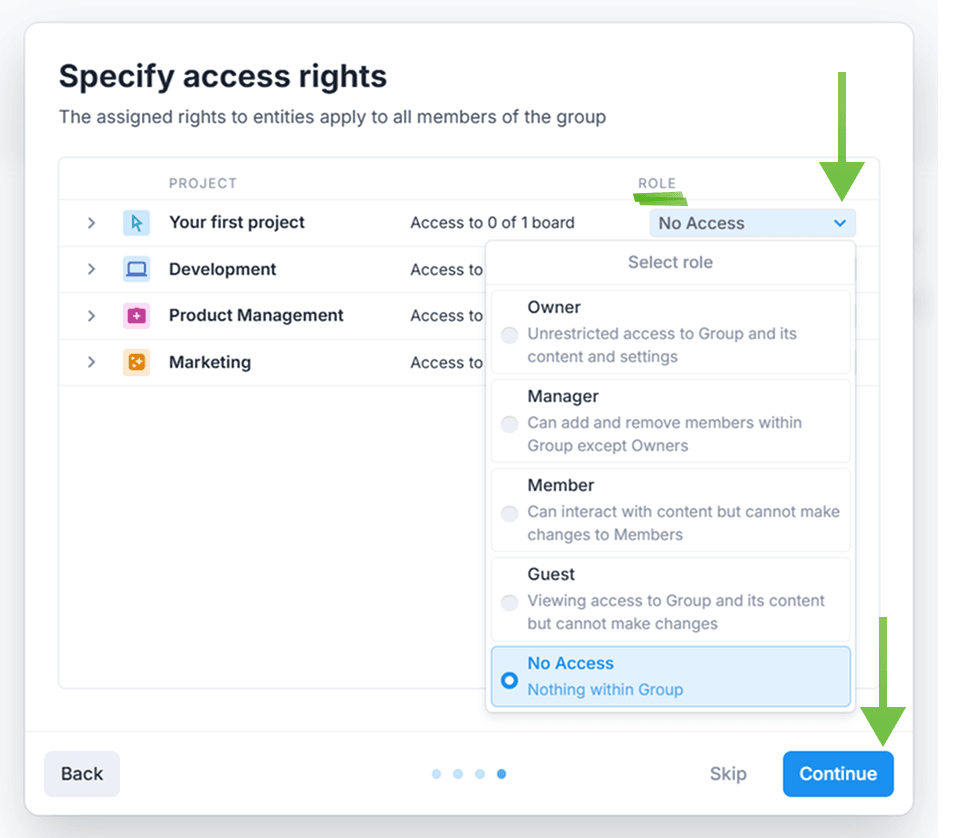This screenshot has width=963, height=838.
Task: Choose the Manager role radio button
Action: (510, 424)
